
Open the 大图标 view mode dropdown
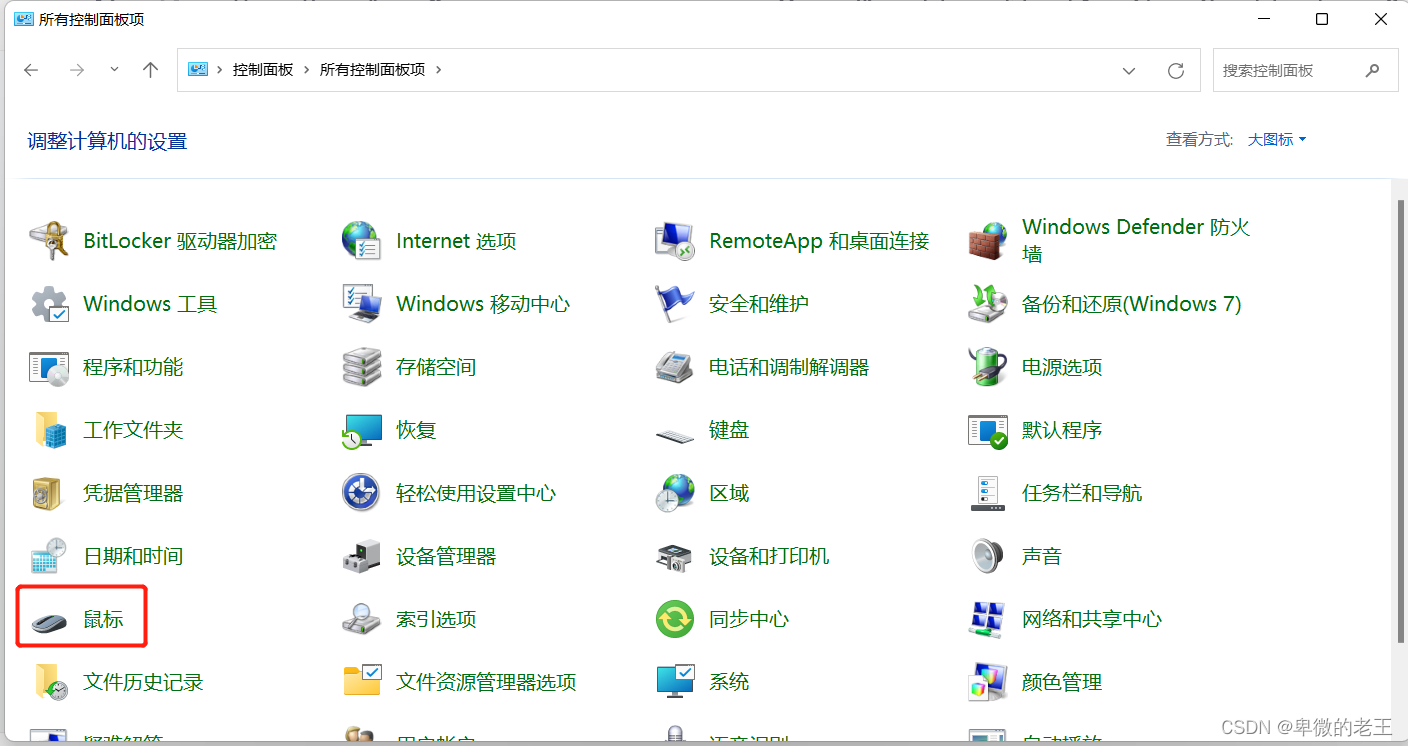pos(1277,140)
